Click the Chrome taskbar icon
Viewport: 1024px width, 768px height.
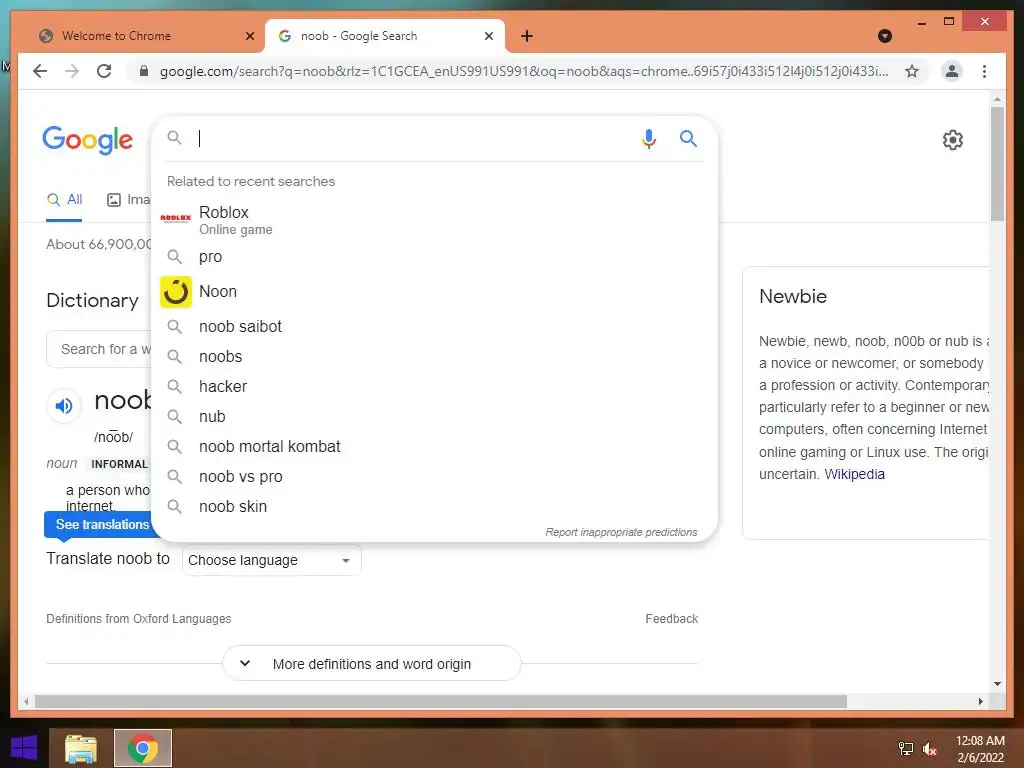click(x=143, y=748)
